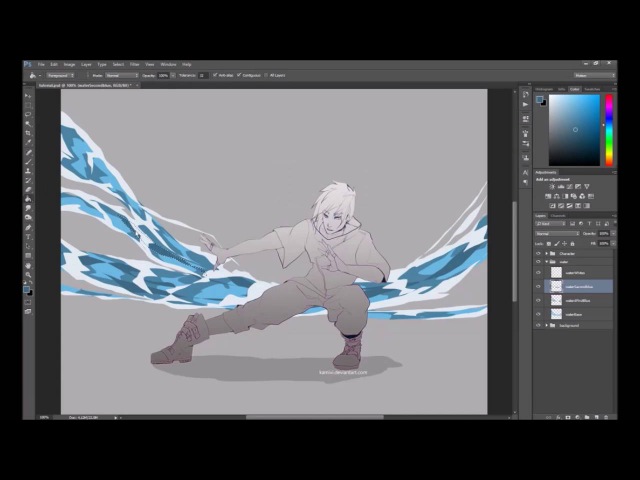Open the Actions panel play icon

tap(526, 104)
